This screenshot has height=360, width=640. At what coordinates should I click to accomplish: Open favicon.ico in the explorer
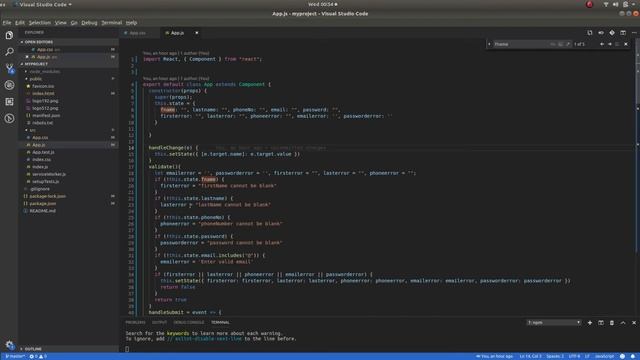pos(43,86)
